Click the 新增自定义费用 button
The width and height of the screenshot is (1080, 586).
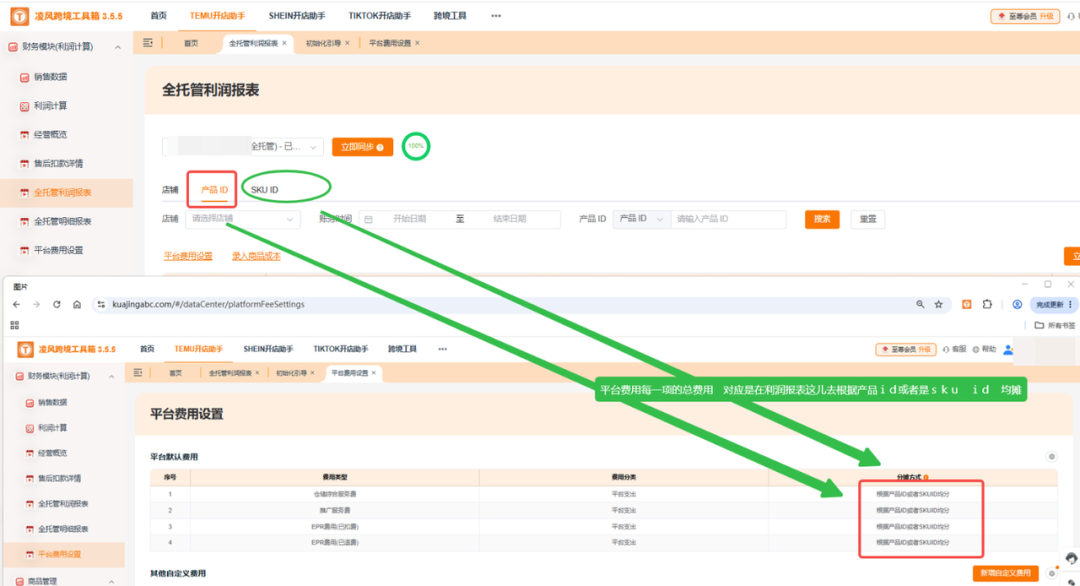coord(1006,573)
